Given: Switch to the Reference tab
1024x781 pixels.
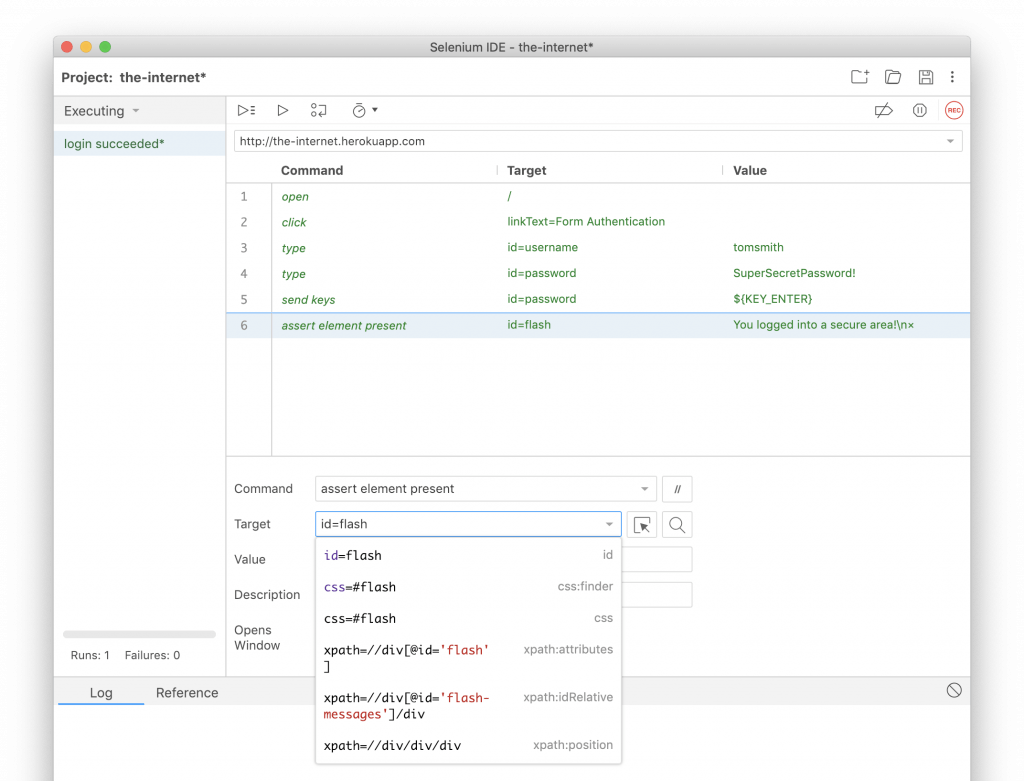Looking at the screenshot, I should click(187, 692).
